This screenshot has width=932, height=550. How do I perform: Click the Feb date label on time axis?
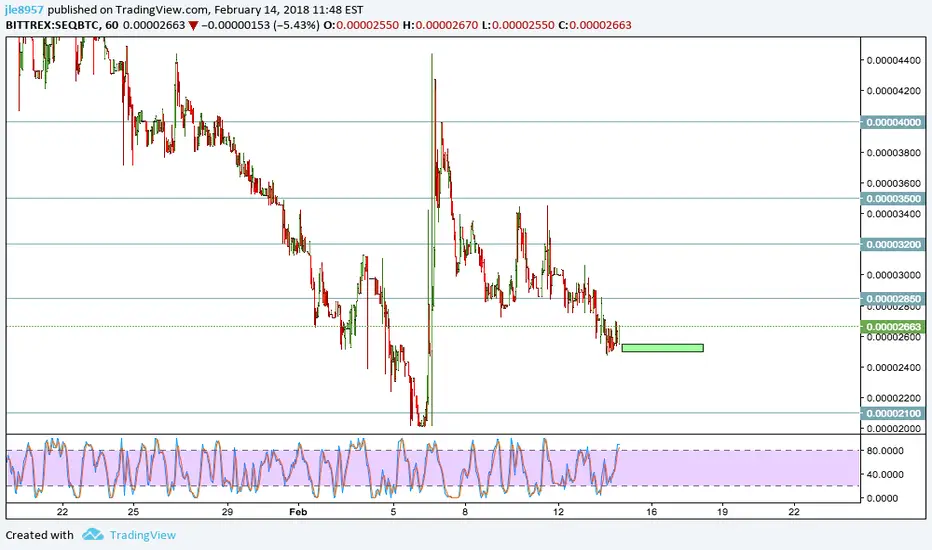298,511
